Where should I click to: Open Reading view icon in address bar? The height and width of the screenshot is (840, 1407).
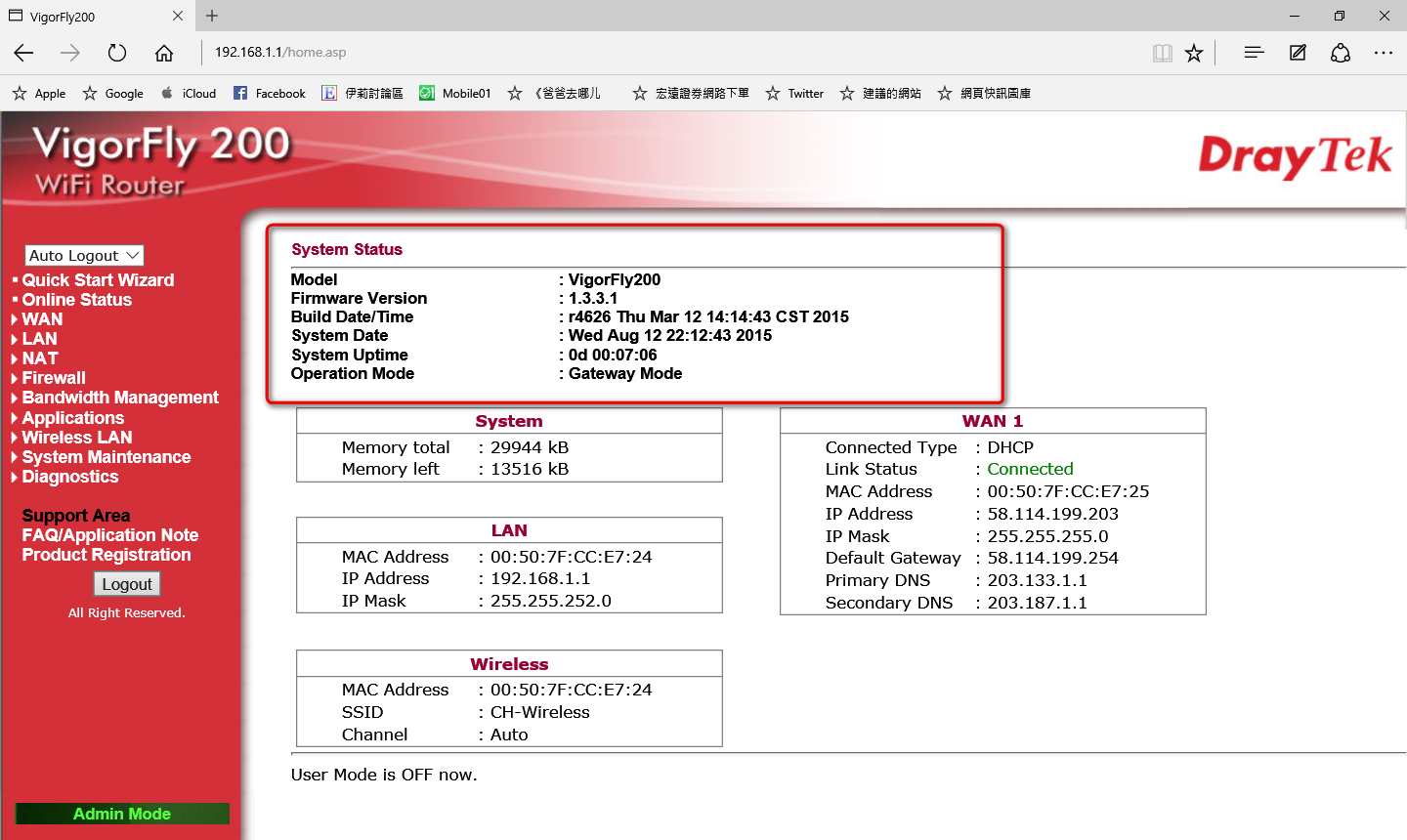(1162, 53)
